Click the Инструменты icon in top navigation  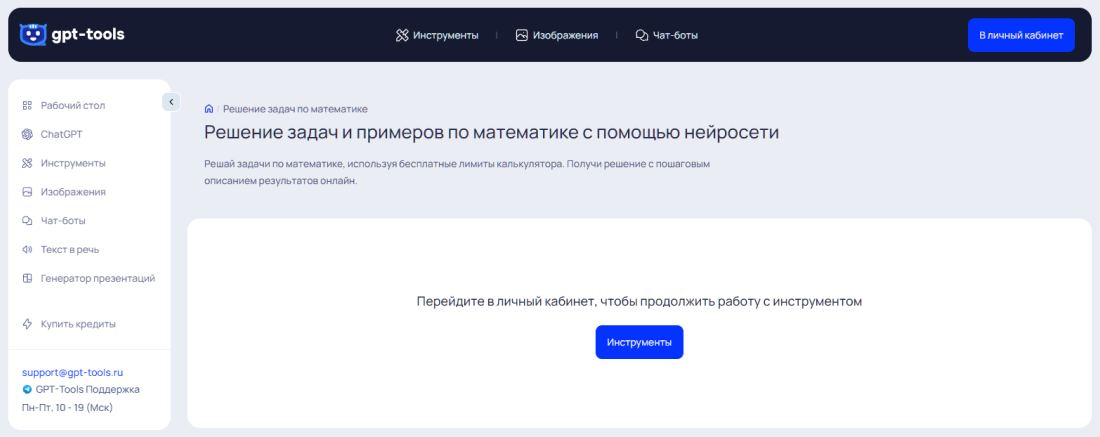tap(402, 35)
